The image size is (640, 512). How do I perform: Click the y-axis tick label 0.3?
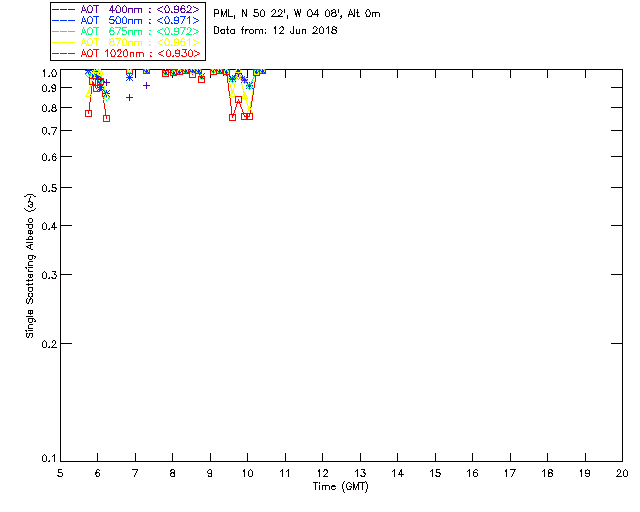pos(49,275)
